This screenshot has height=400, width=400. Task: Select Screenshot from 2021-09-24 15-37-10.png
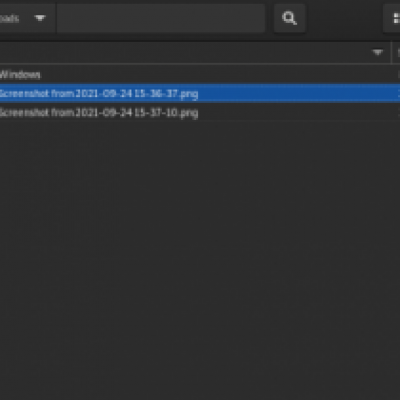click(x=99, y=113)
